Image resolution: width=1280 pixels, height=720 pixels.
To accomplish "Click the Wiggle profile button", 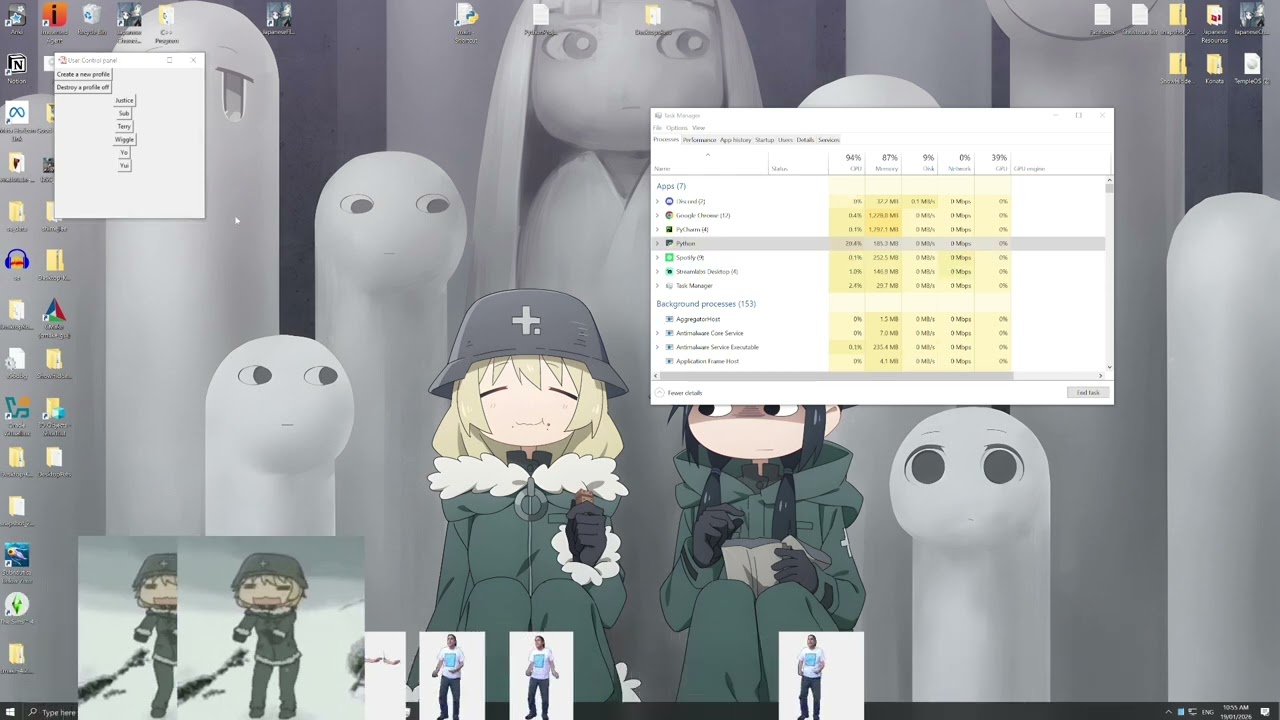I will [x=124, y=139].
